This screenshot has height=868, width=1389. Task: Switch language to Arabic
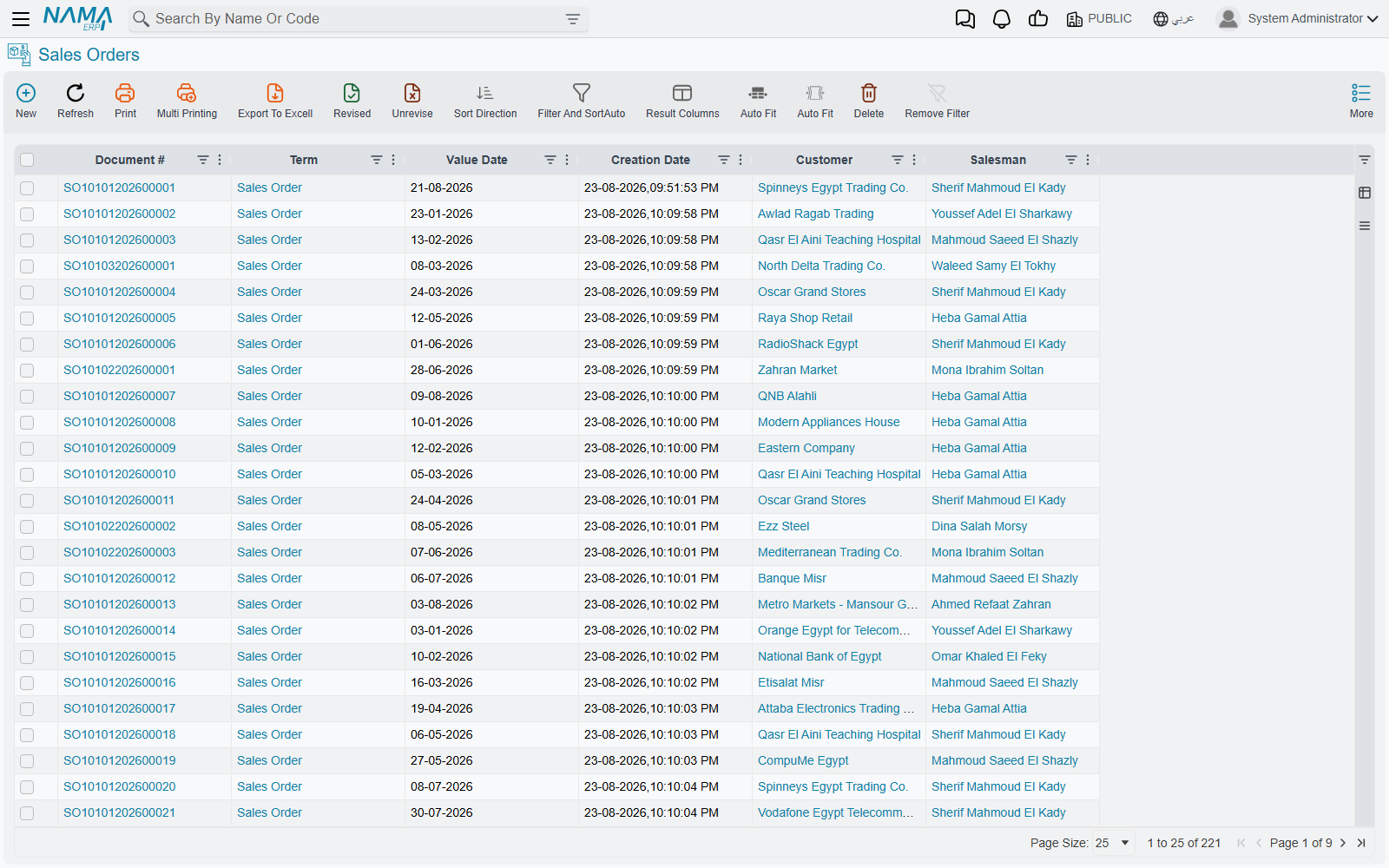[x=1174, y=19]
